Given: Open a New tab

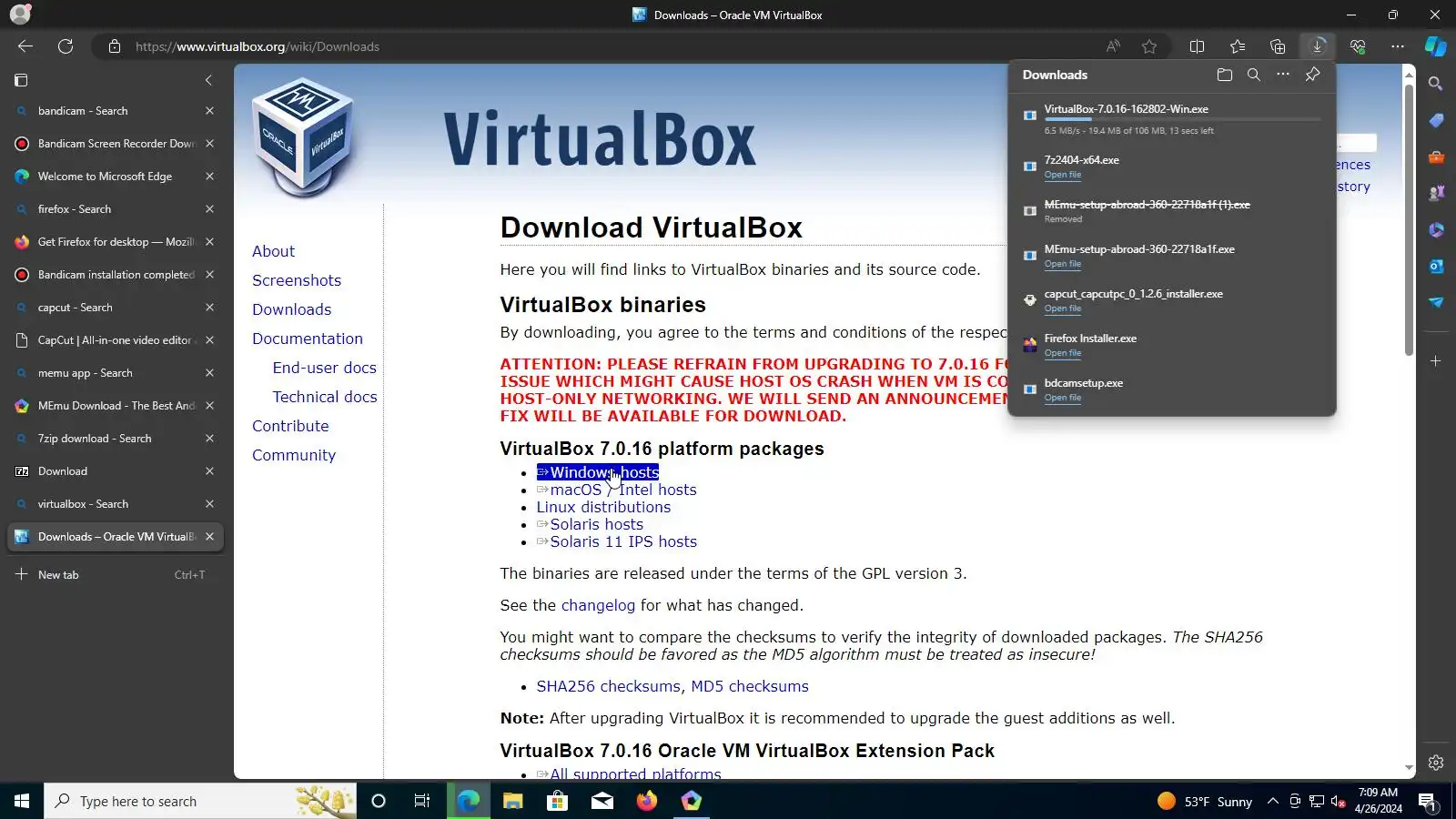Looking at the screenshot, I should 115,575.
